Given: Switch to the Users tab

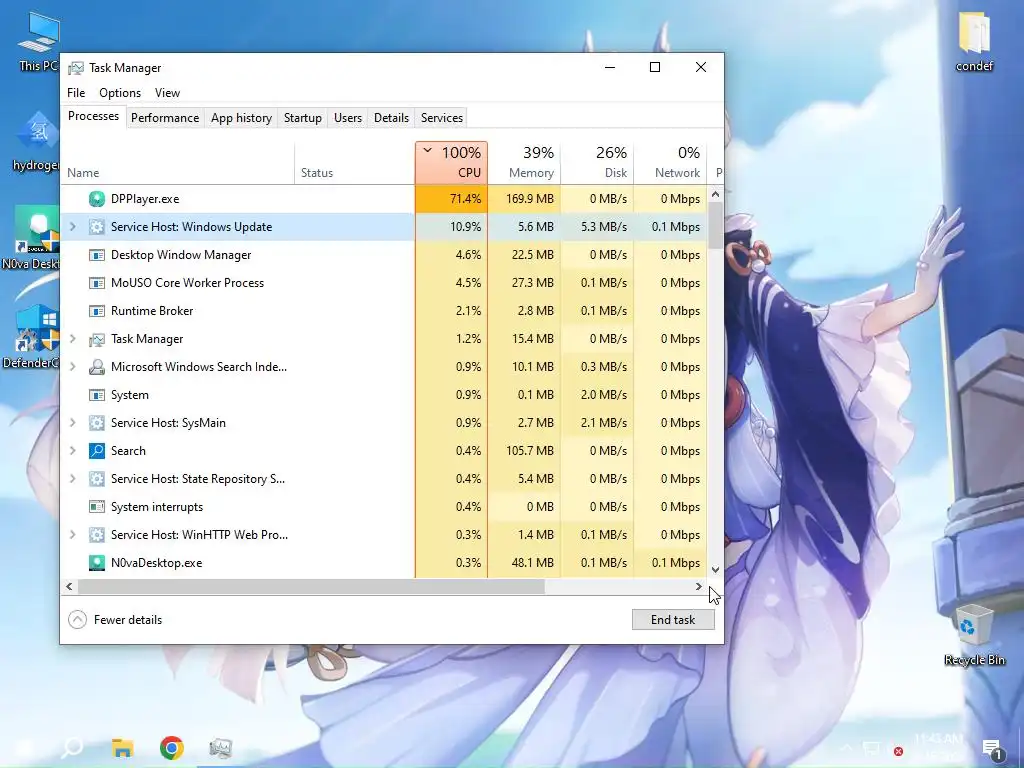Looking at the screenshot, I should [347, 118].
